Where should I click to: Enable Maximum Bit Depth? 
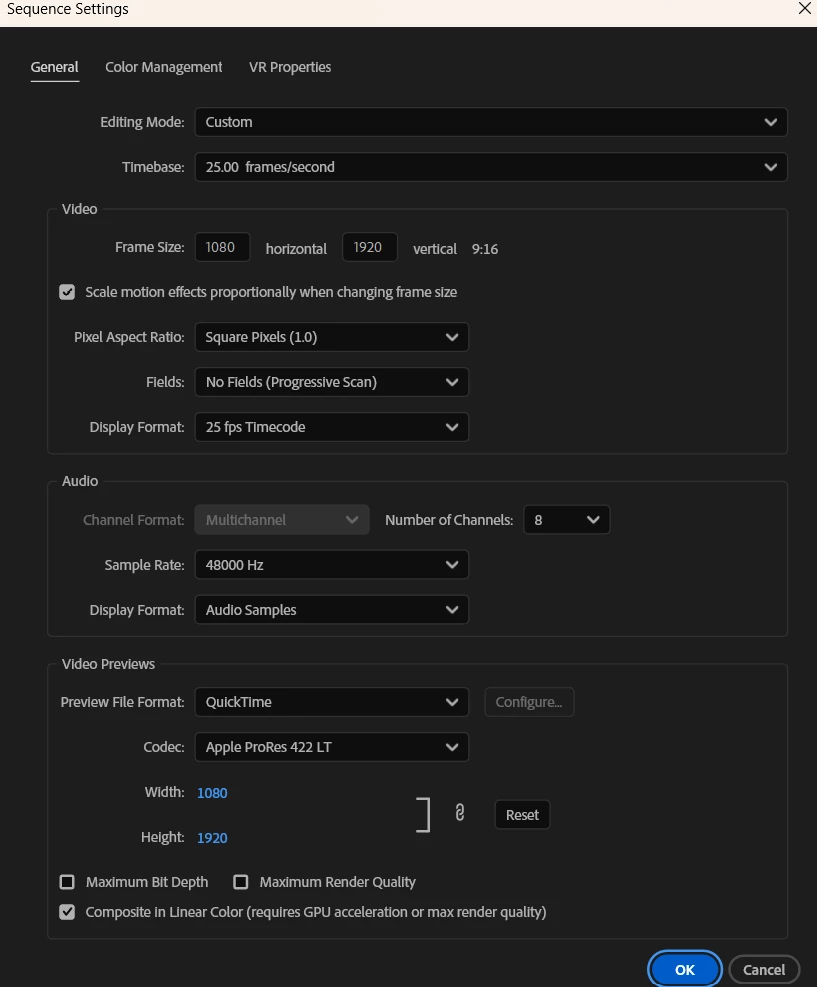coord(67,882)
